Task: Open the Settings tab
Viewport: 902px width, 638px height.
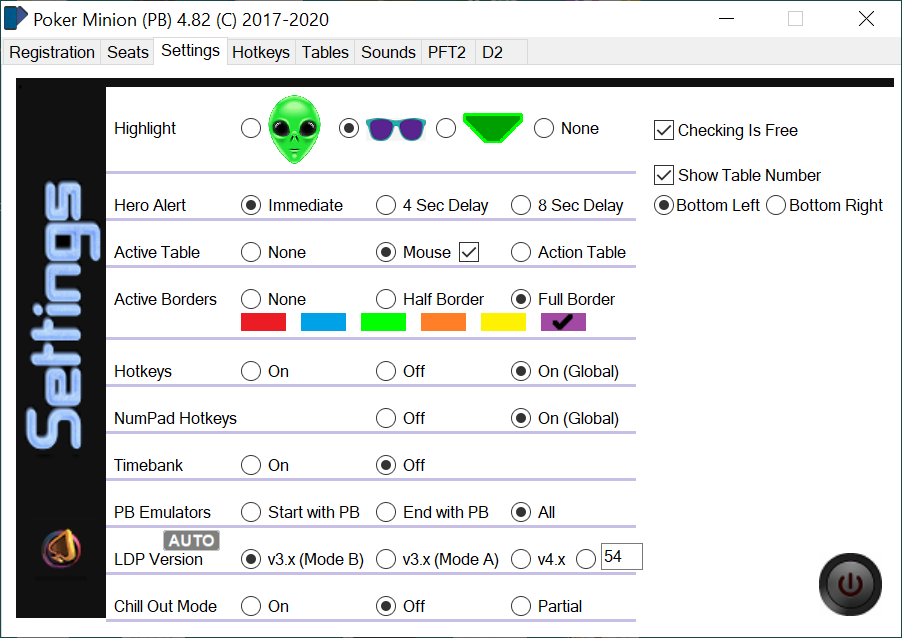Action: click(x=190, y=51)
